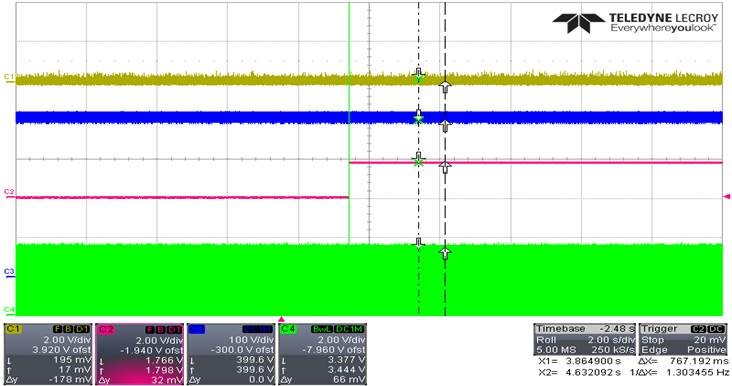Viewport: 732px width, 386px height.
Task: Click the pink trigger position marker below the grid
Action: click(282, 319)
